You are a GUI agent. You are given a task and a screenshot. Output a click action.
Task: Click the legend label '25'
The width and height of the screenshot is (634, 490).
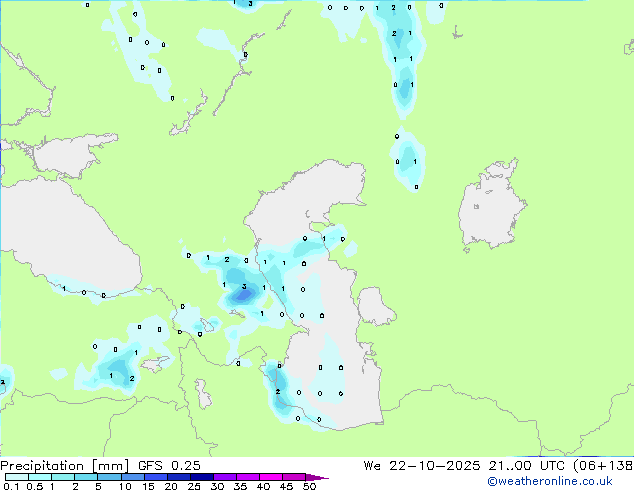(194, 486)
